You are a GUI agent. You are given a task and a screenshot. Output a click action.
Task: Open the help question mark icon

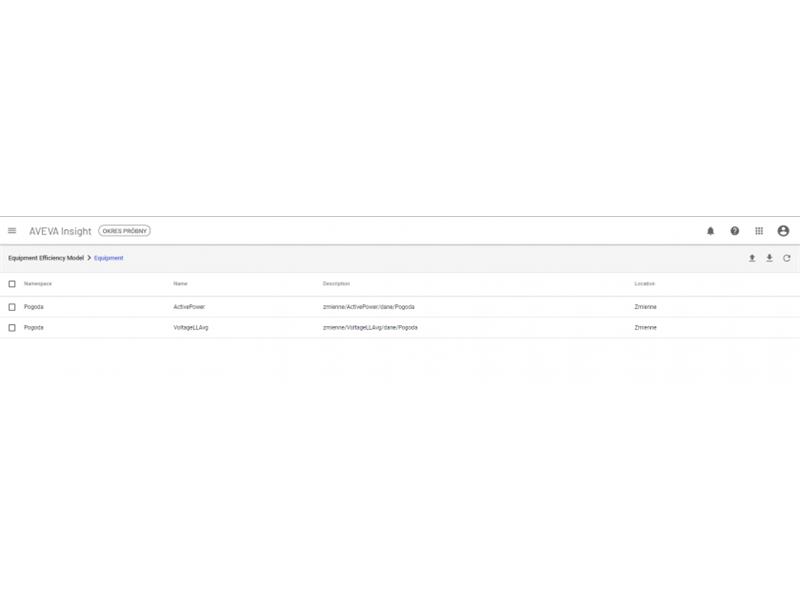[x=735, y=231]
